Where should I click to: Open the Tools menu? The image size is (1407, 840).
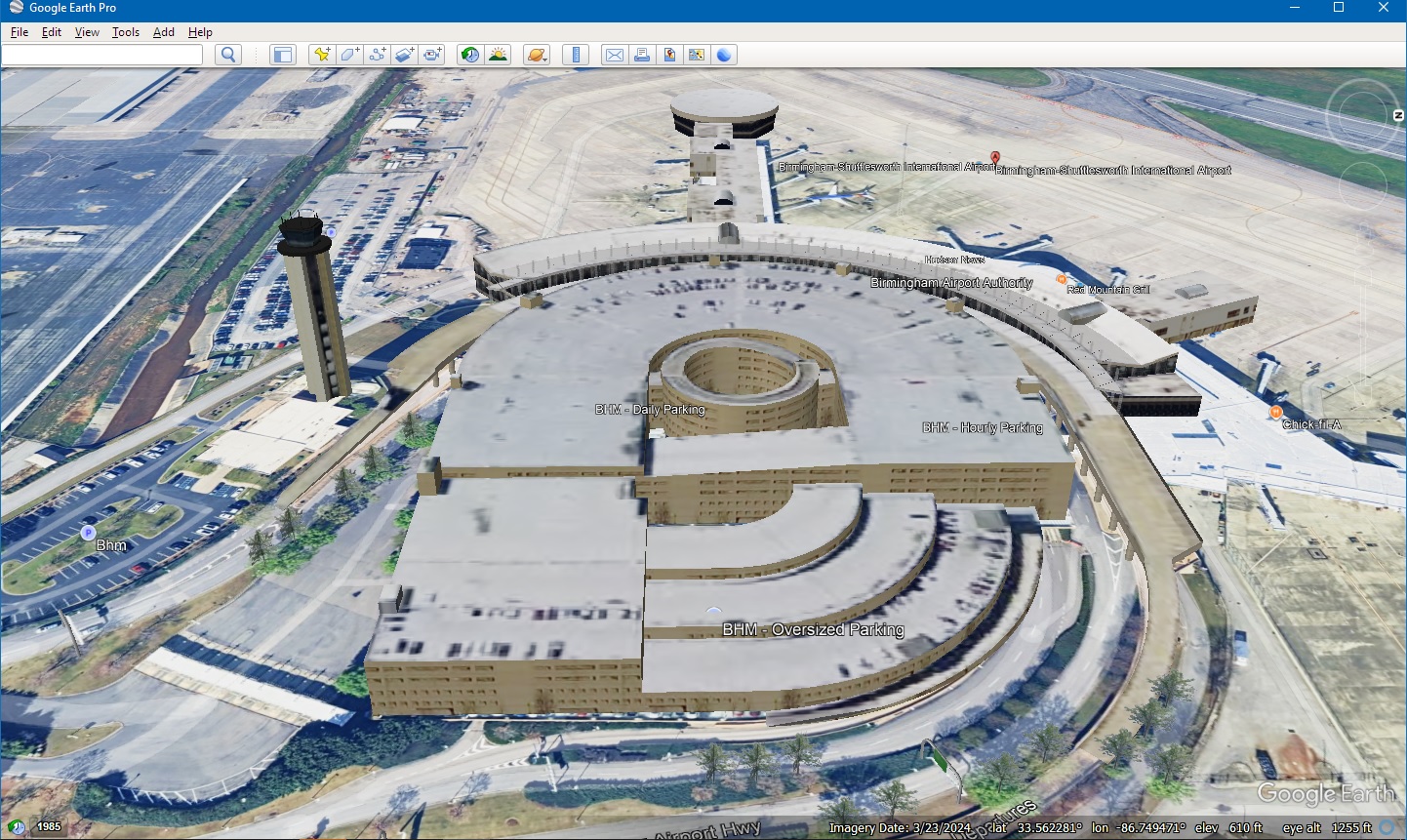tap(125, 31)
